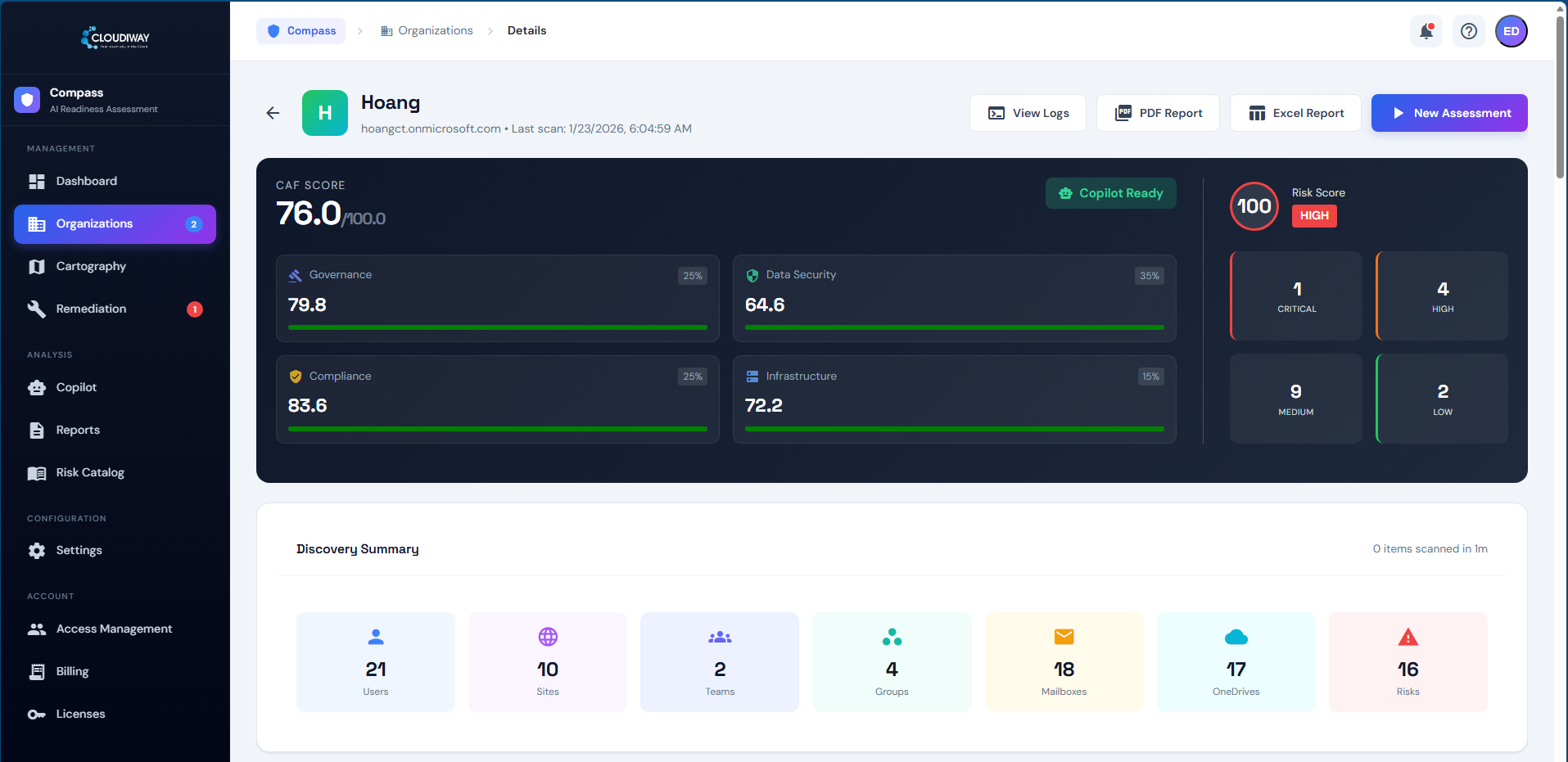Click the Reports document icon
1568x762 pixels.
(x=37, y=431)
